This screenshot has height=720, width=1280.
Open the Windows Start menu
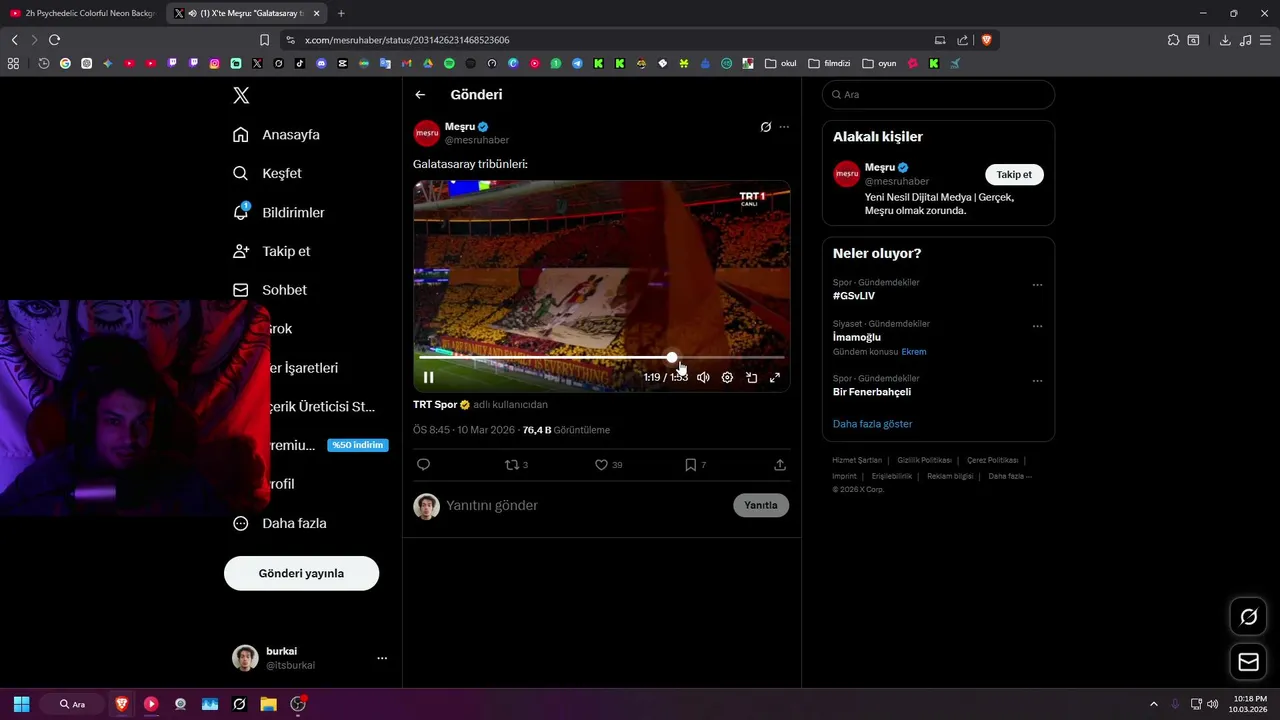point(21,704)
